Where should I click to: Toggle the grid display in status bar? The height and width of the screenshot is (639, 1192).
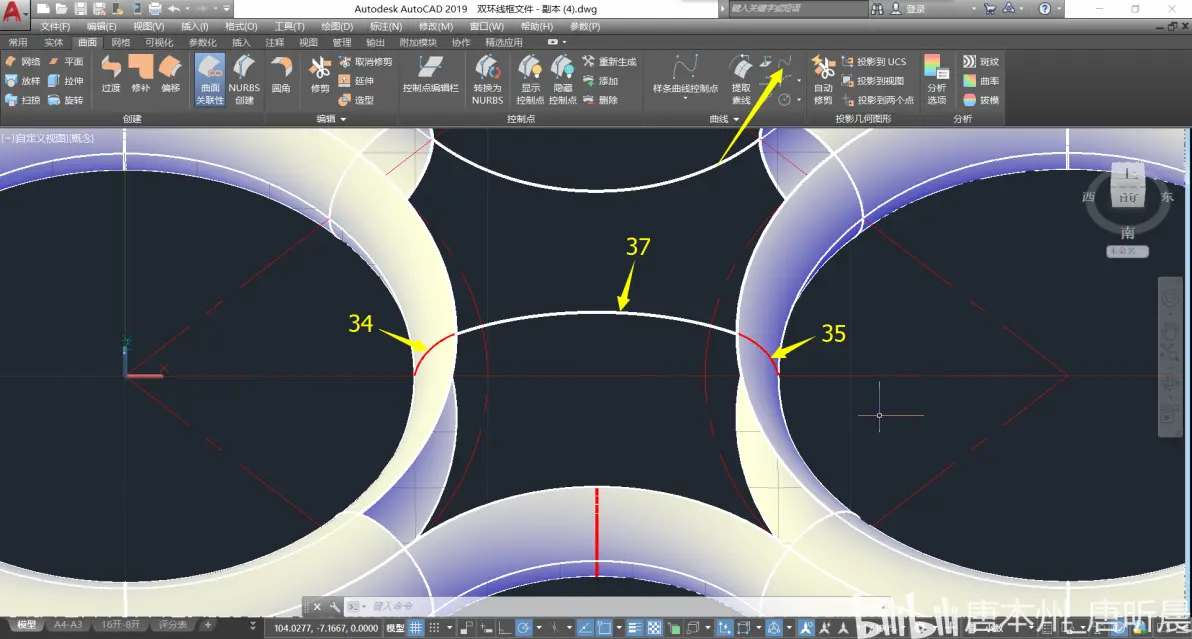(416, 628)
